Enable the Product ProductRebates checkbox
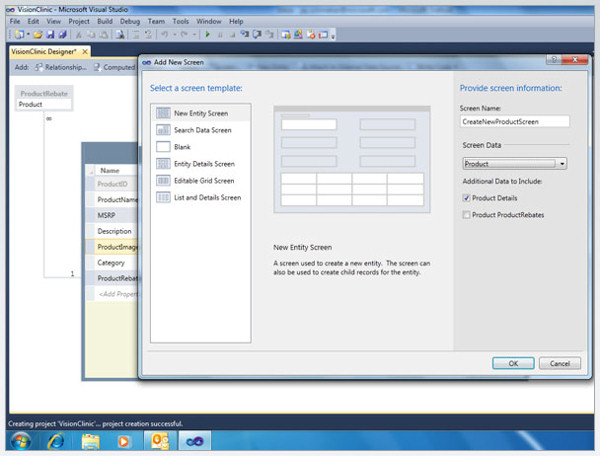Viewport: 600px width, 456px height. pyautogui.click(x=466, y=214)
